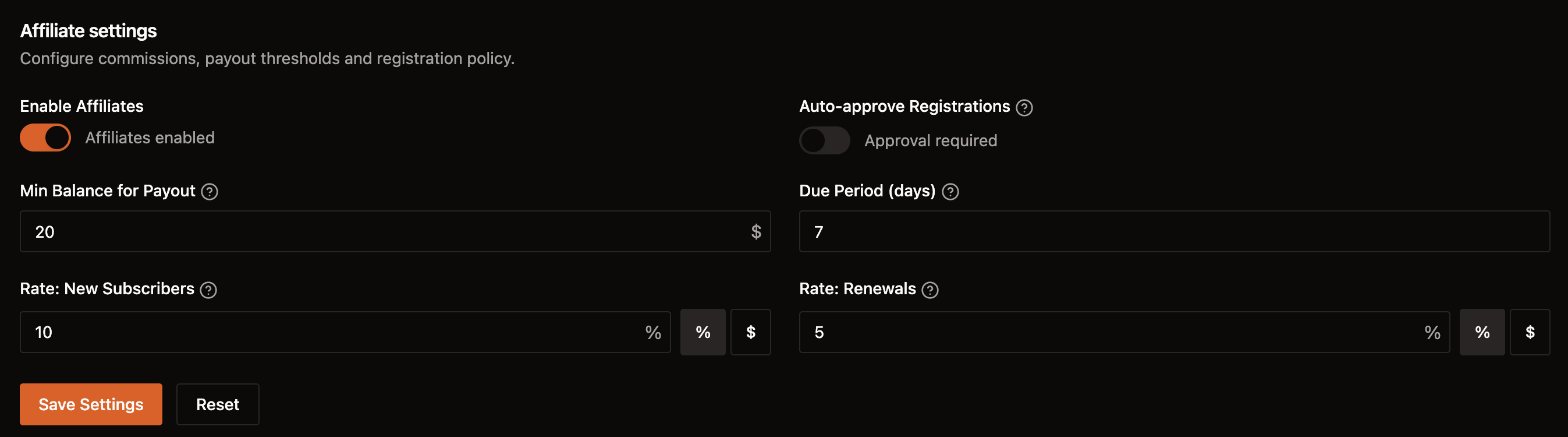Toggle the Enable Affiliates switch off
1568x437 pixels.
point(45,138)
